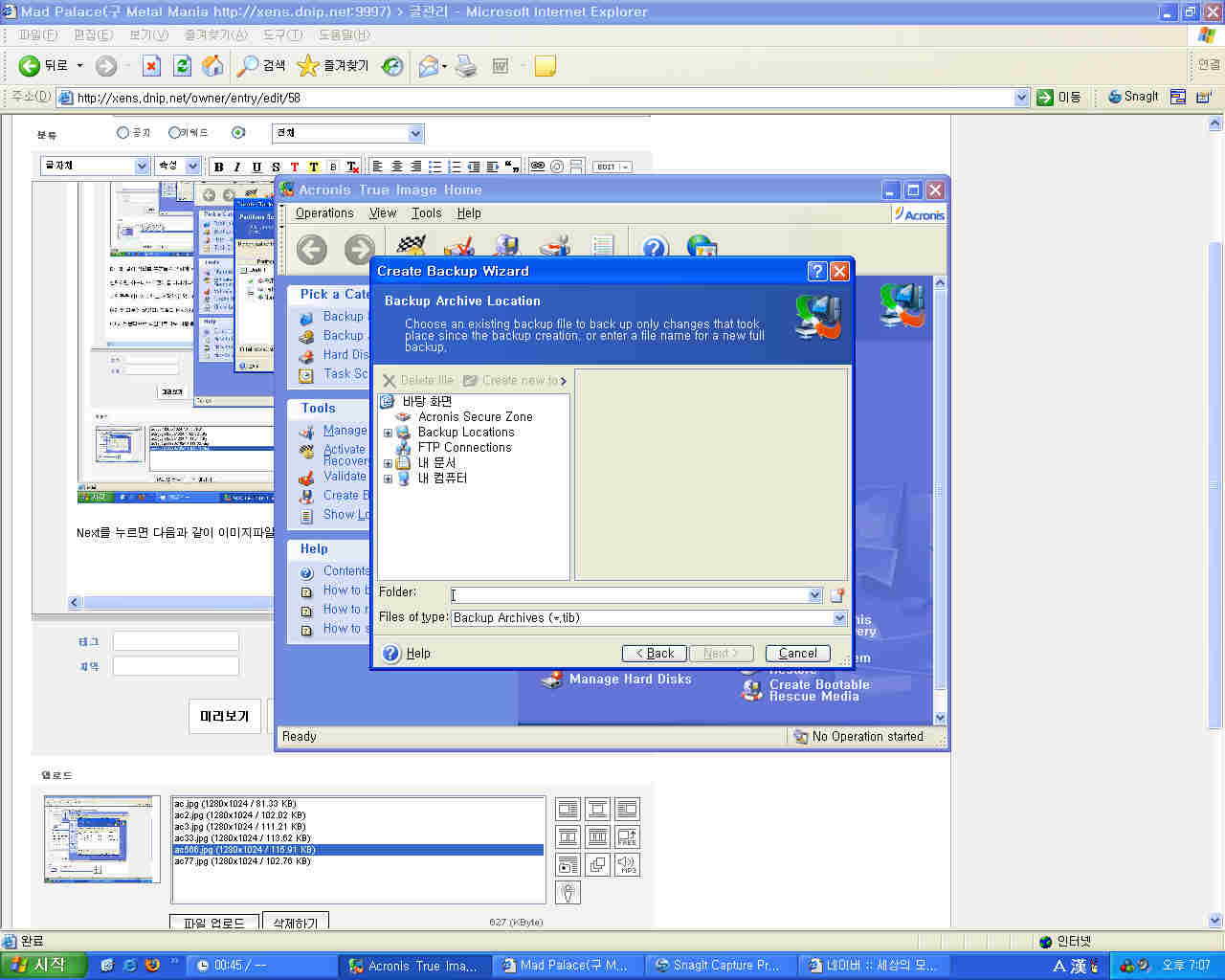Viewport: 1225px width, 980px height.
Task: Click the Internet Explorer Home icon
Action: pos(212,66)
